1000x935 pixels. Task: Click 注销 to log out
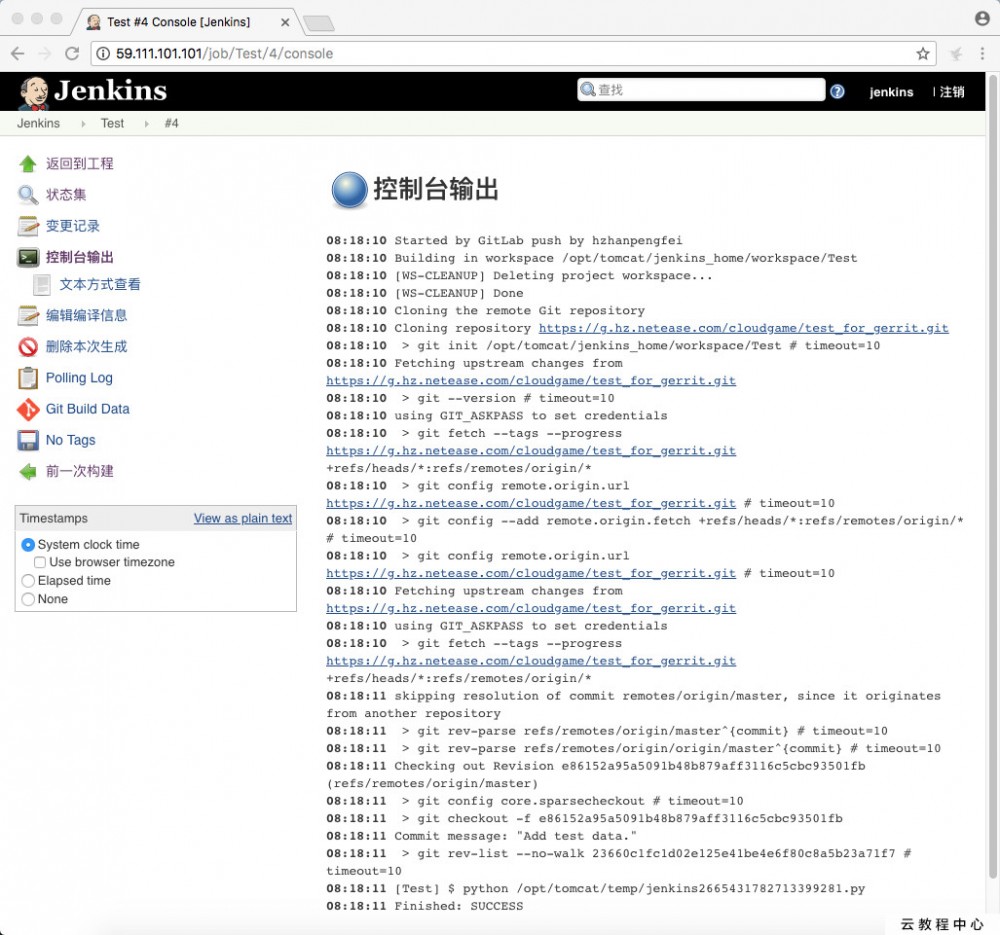950,91
